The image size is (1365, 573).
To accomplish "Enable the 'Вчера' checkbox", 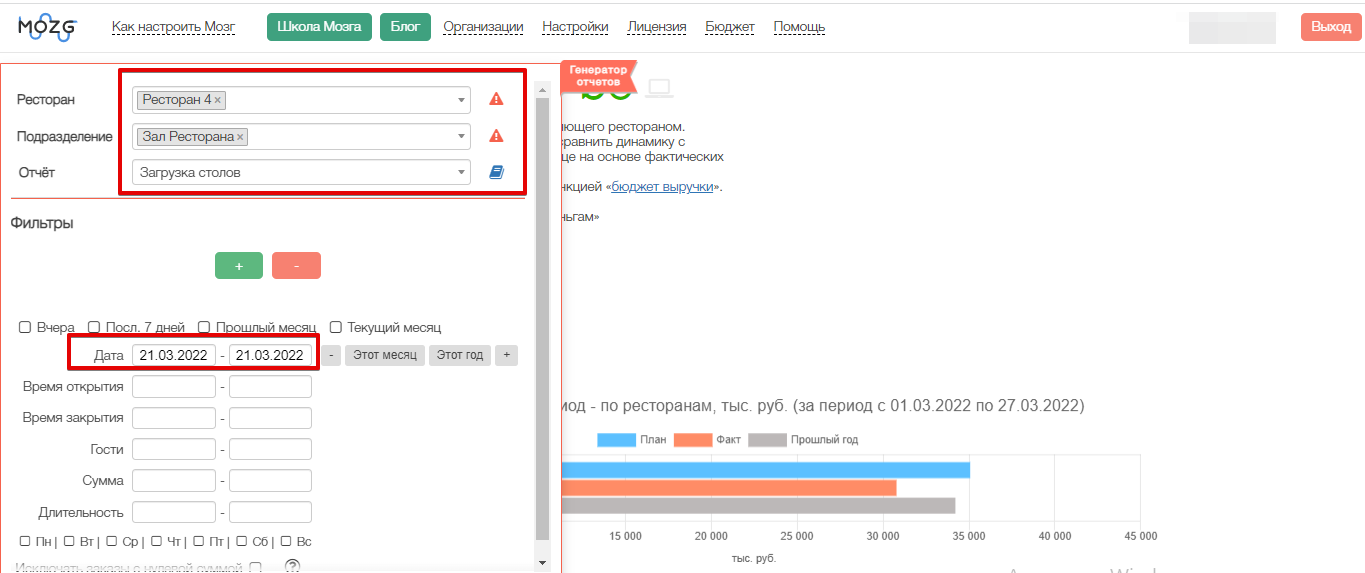I will coord(25,327).
